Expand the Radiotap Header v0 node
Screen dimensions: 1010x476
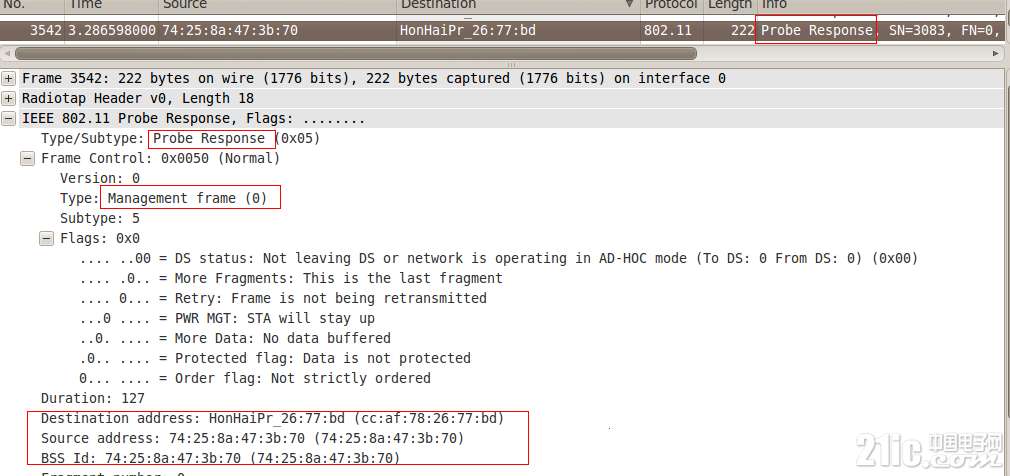(9, 99)
